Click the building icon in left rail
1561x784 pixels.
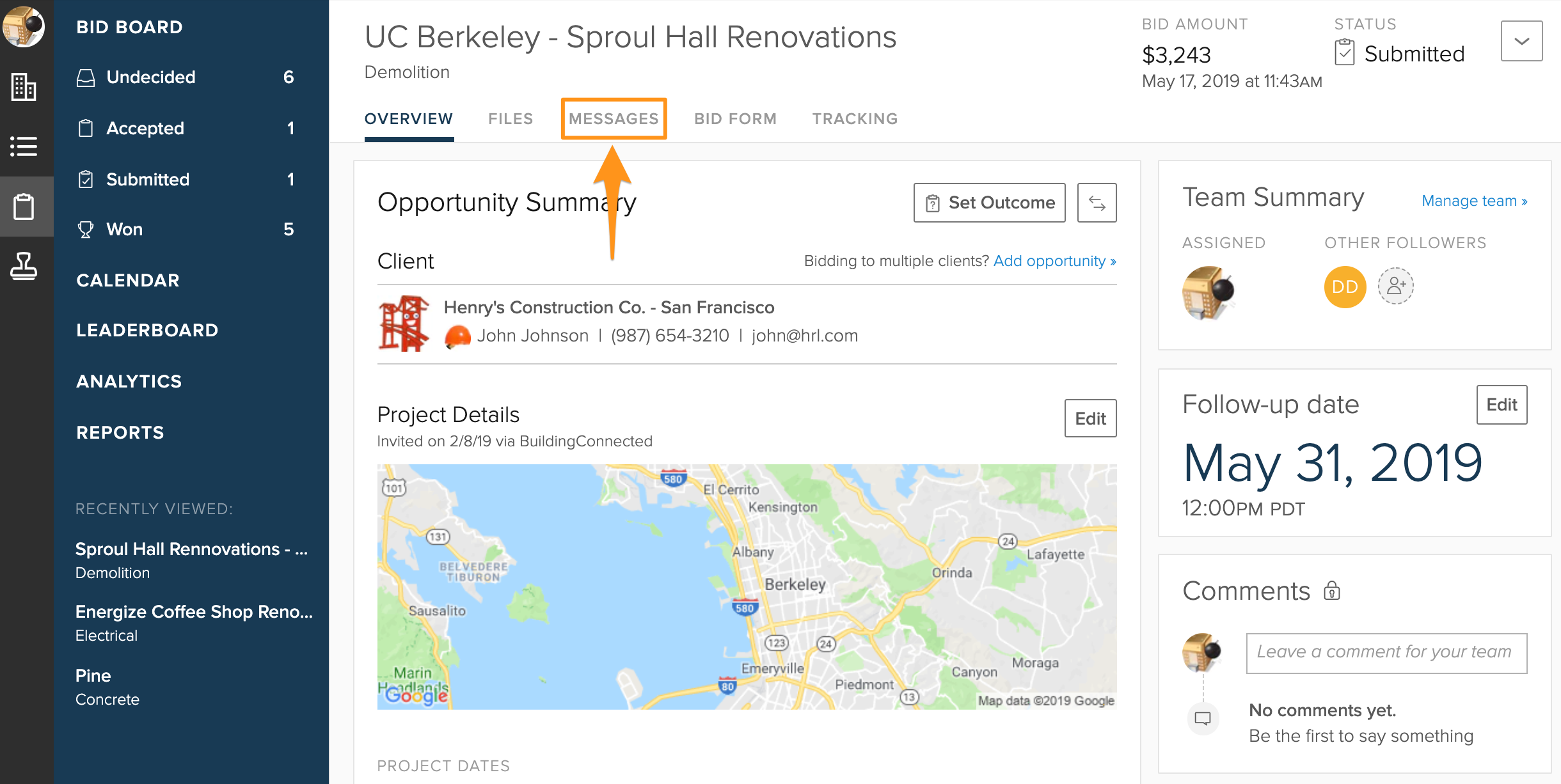point(24,87)
